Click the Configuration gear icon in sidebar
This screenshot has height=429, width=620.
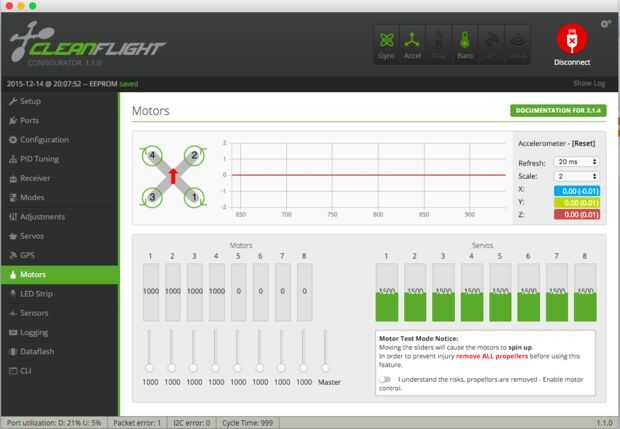[x=13, y=140]
